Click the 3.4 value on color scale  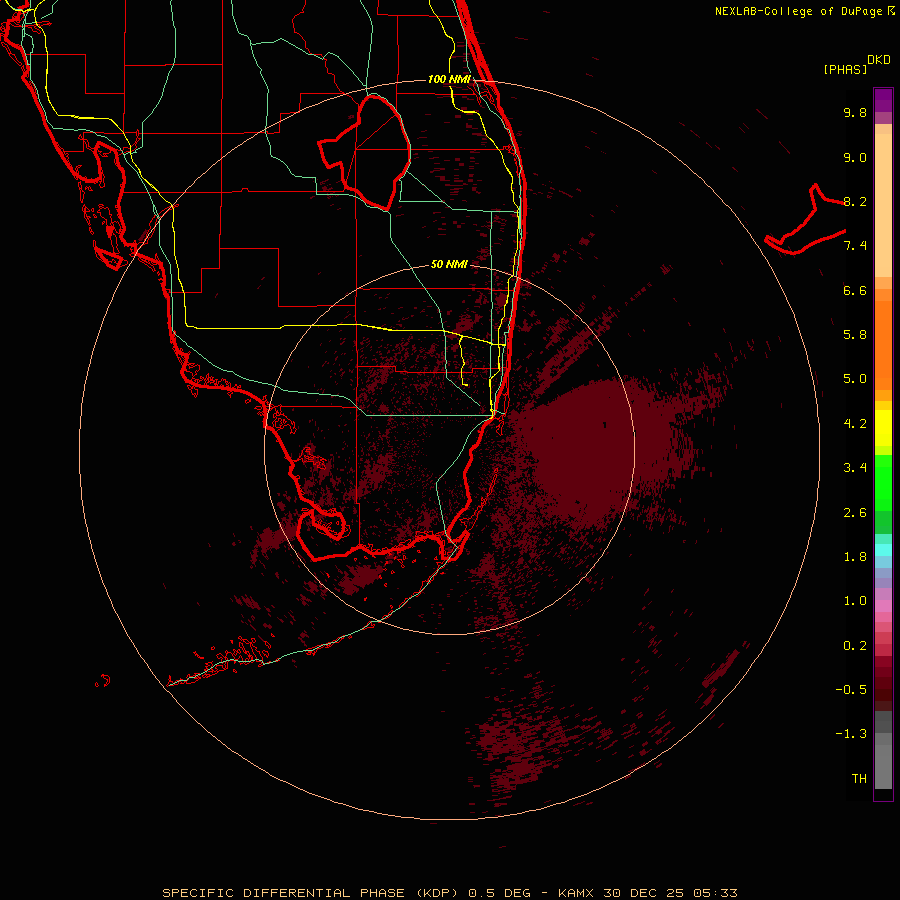pyautogui.click(x=855, y=468)
